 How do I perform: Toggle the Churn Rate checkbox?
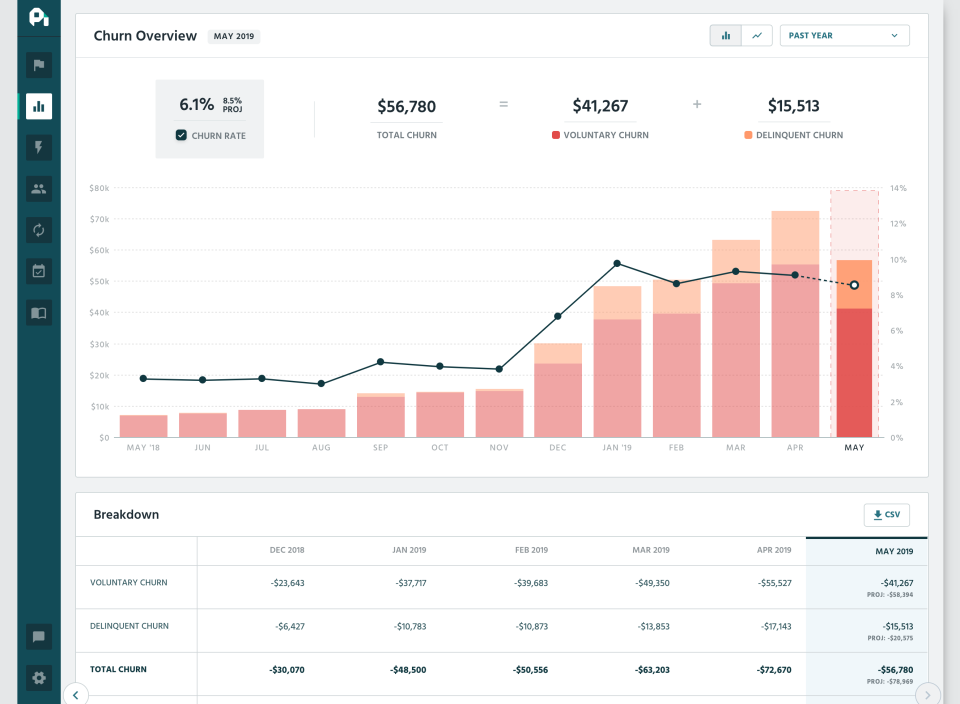[x=181, y=136]
